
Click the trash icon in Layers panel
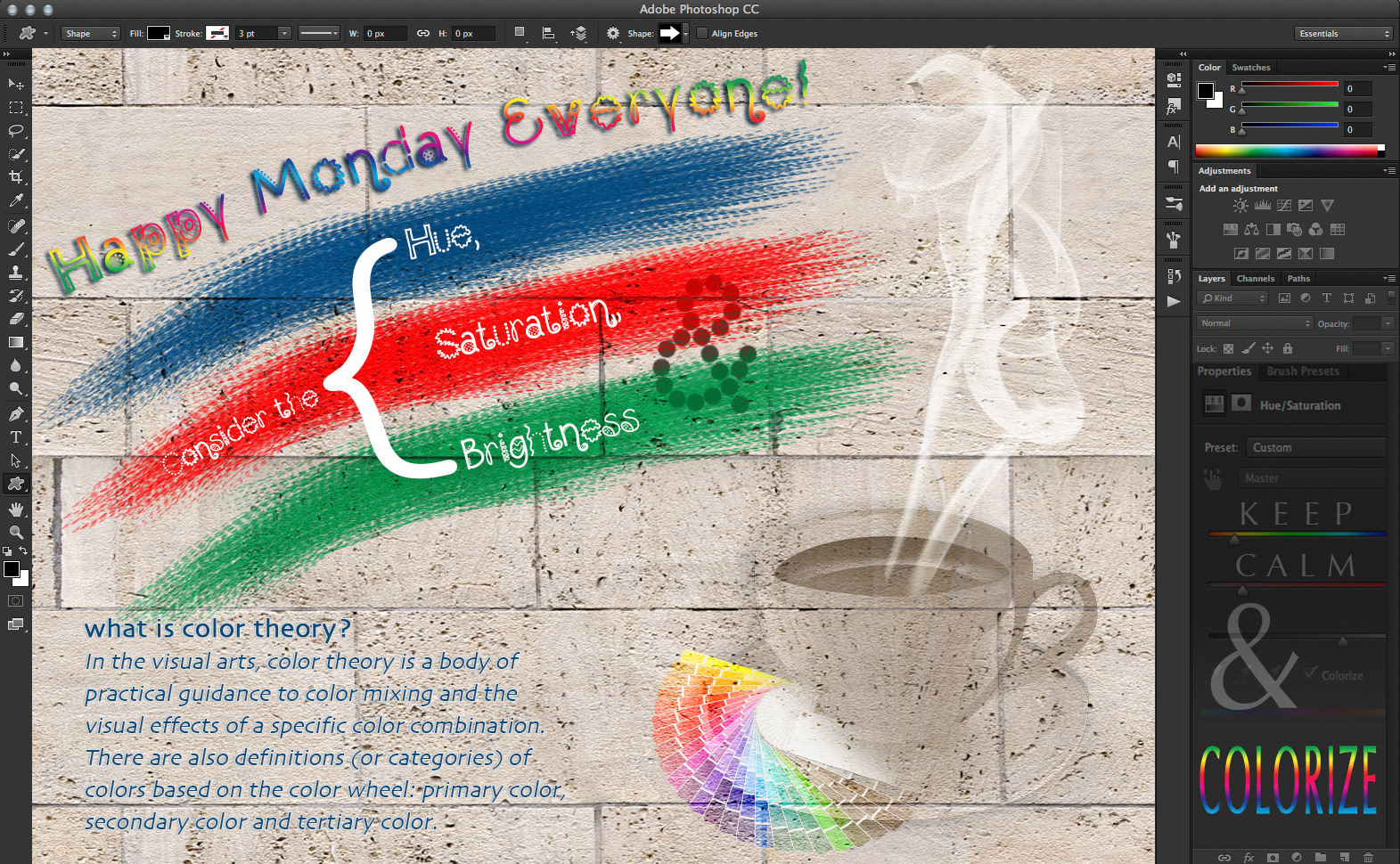(1368, 857)
